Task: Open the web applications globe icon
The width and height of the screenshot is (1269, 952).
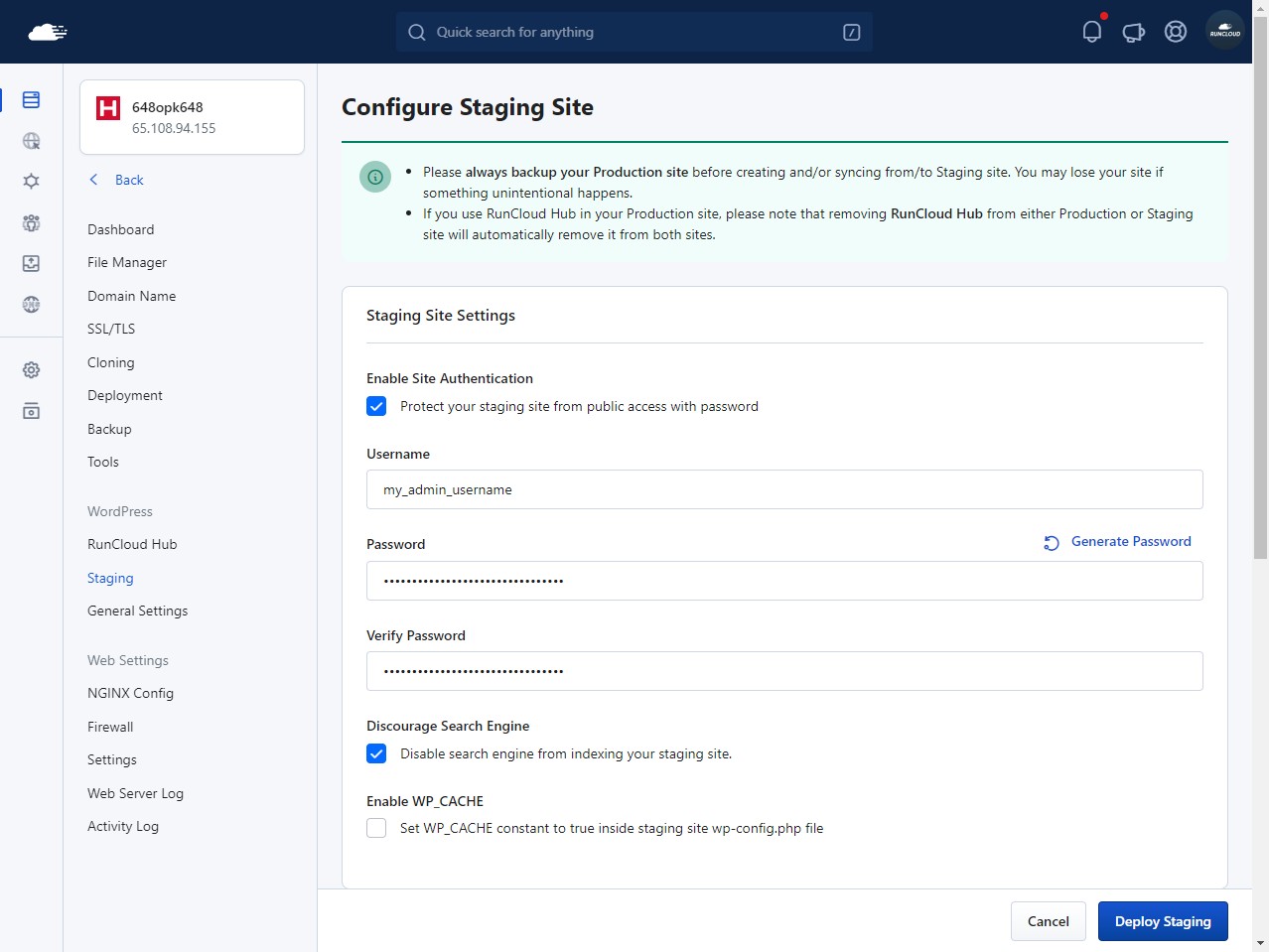Action: point(31,141)
